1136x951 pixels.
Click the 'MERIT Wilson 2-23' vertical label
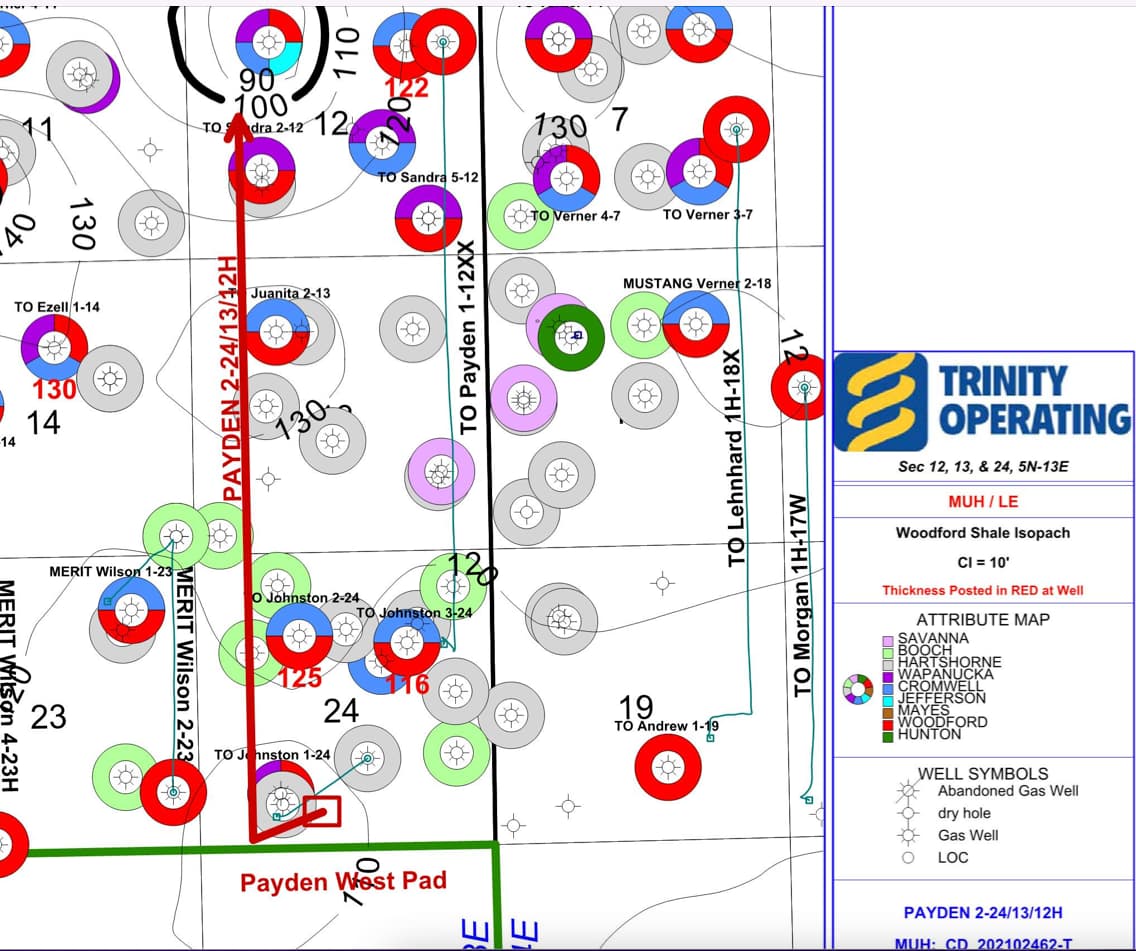(185, 664)
